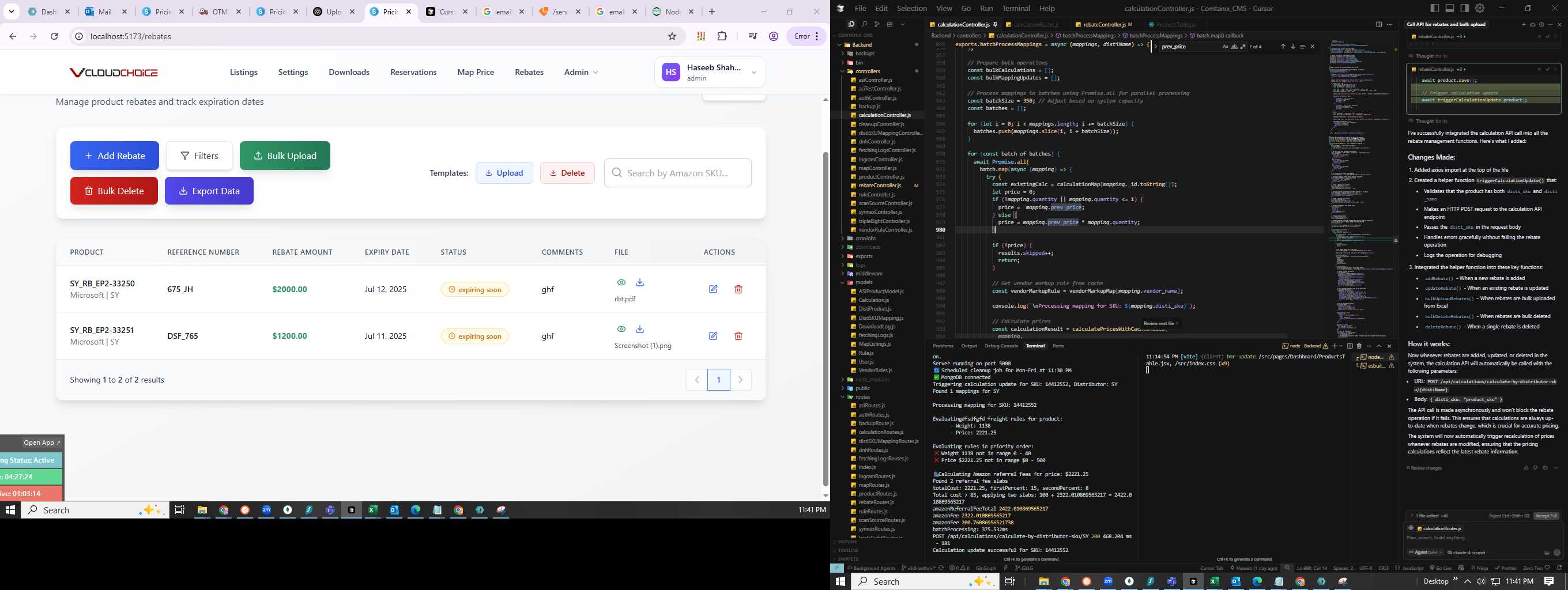Viewport: 1568px width, 590px height.
Task: Click the Templates Upload button
Action: pyautogui.click(x=504, y=173)
